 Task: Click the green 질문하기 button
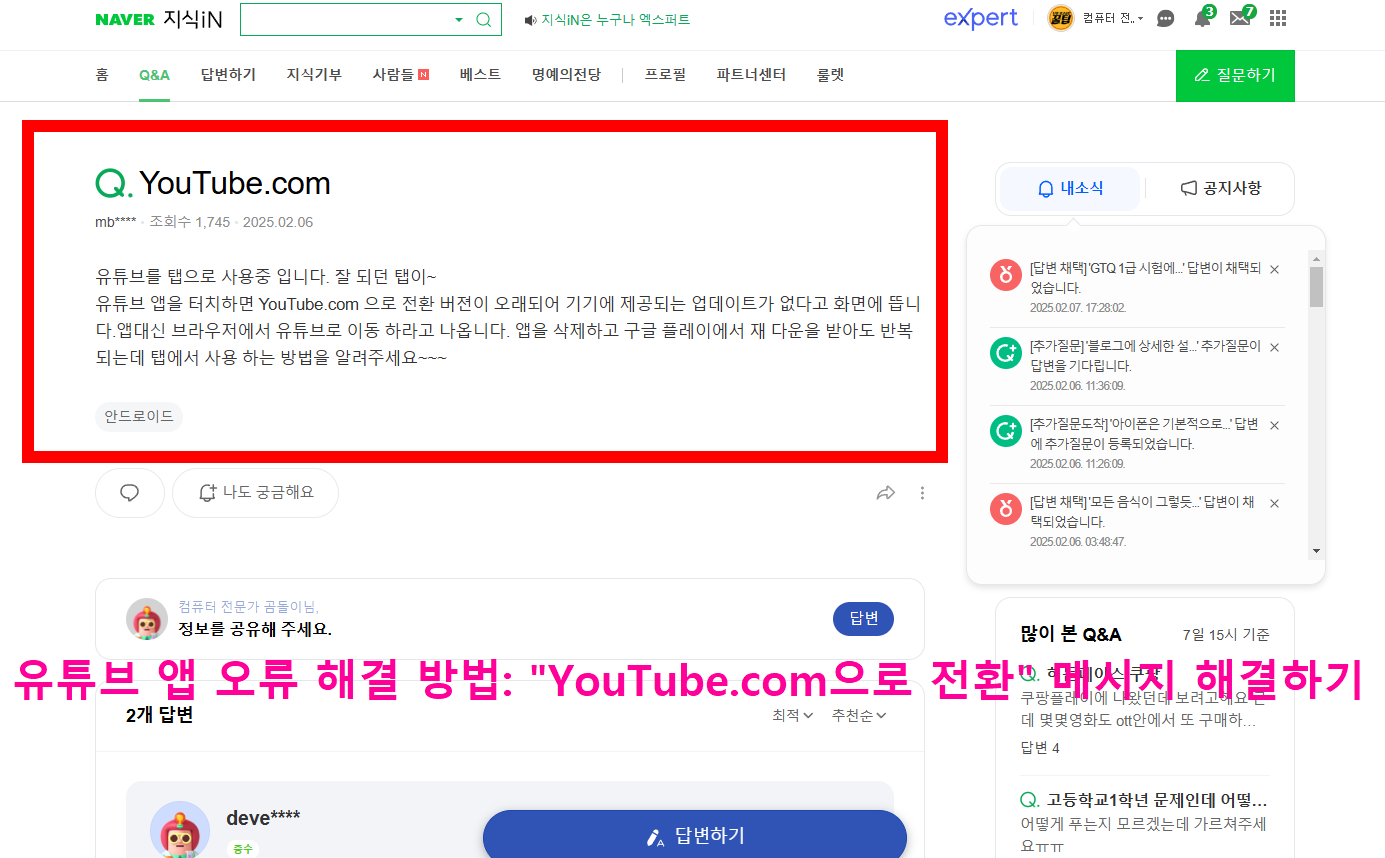click(1235, 76)
